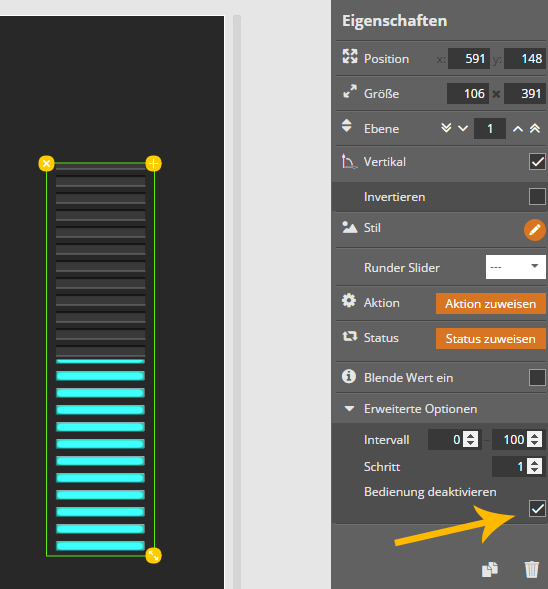This screenshot has width=548, height=589.
Task: Open the Runder Slider dropdown
Action: coord(516,267)
